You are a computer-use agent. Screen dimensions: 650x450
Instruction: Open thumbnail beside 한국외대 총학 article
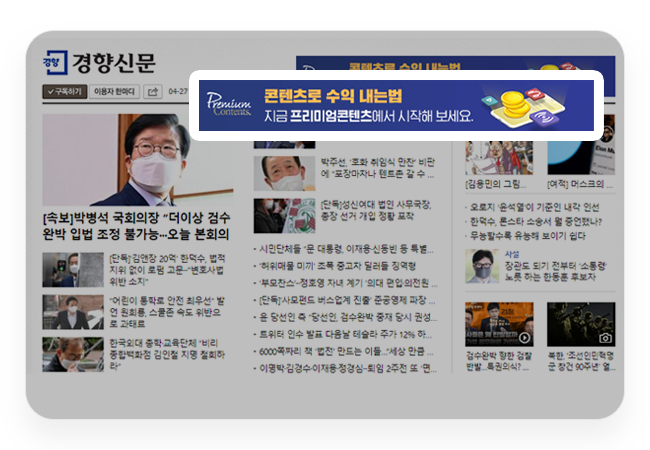point(73,354)
